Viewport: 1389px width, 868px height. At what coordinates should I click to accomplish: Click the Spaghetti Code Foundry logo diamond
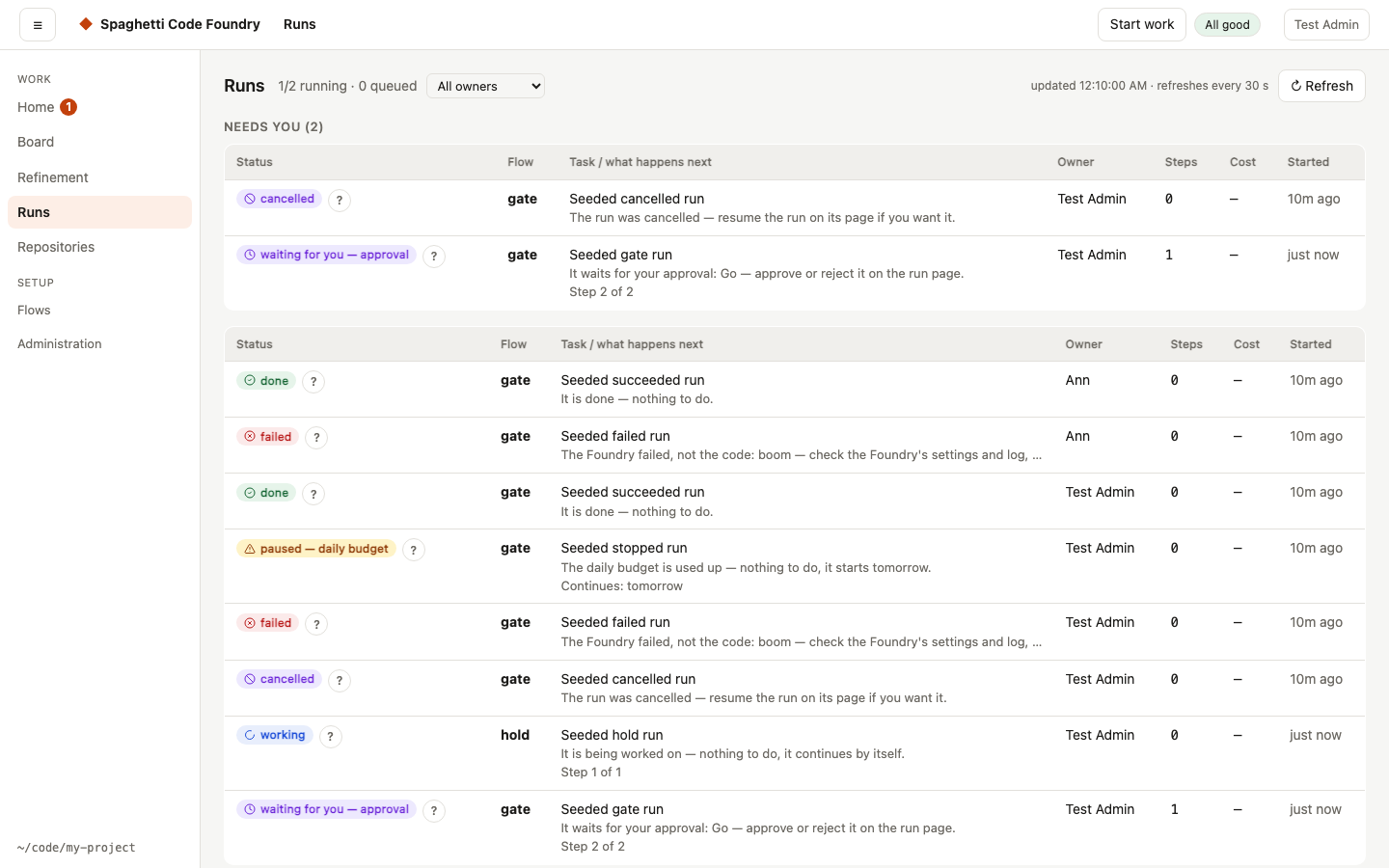[x=86, y=24]
